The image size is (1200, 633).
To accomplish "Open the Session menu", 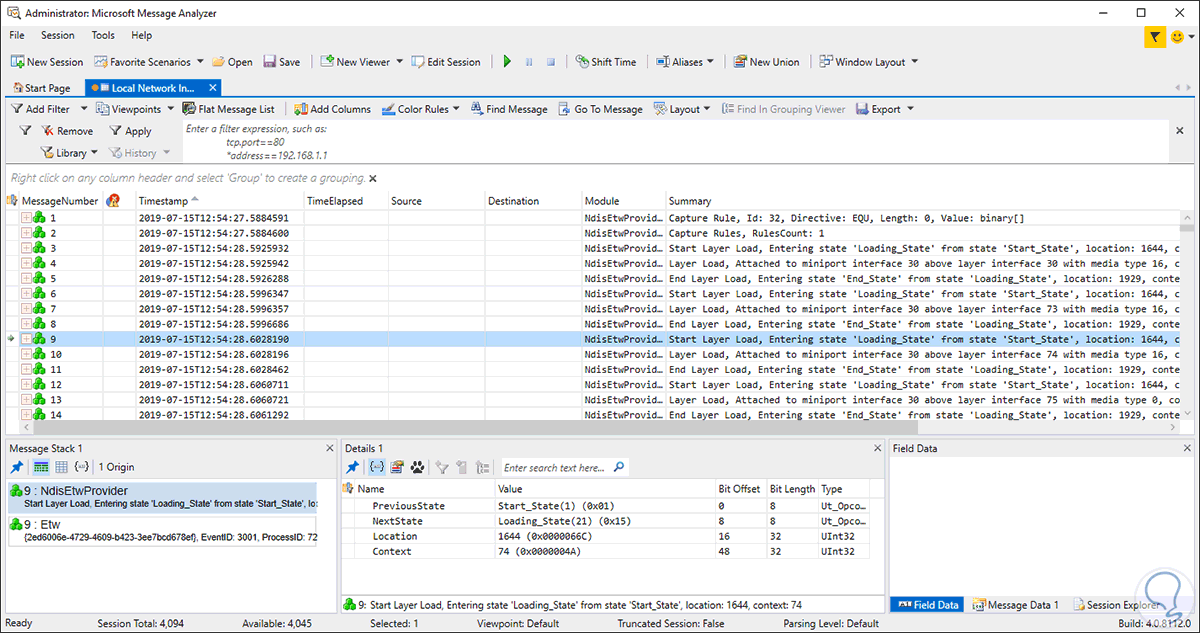I will click(x=57, y=35).
